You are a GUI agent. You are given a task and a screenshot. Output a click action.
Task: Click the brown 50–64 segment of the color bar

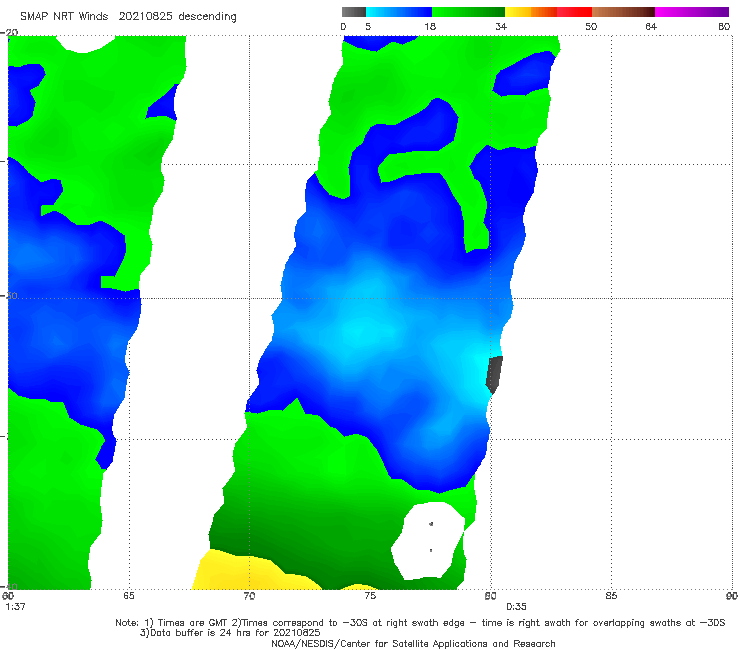[x=623, y=12]
